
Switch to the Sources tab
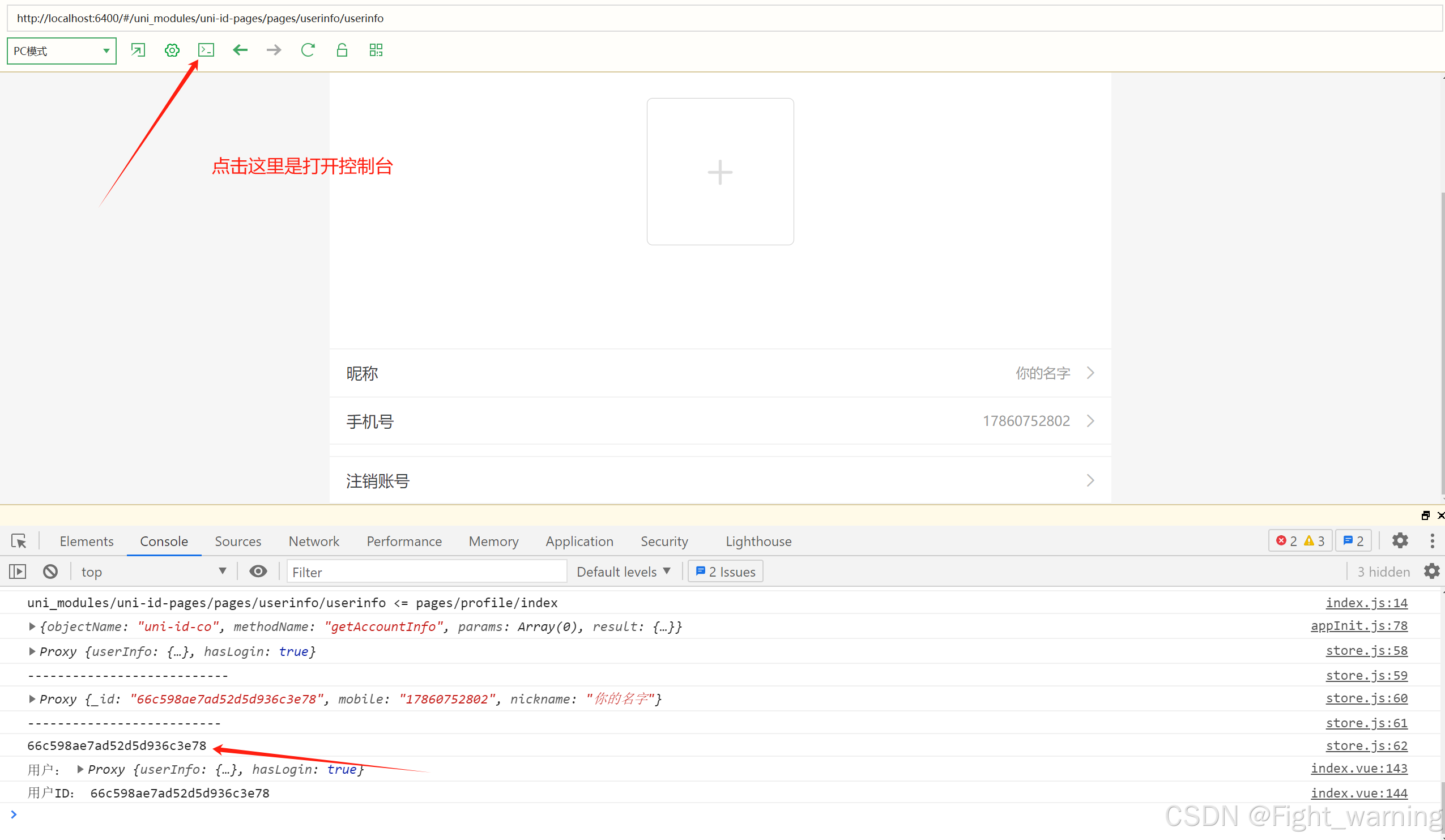click(x=238, y=541)
